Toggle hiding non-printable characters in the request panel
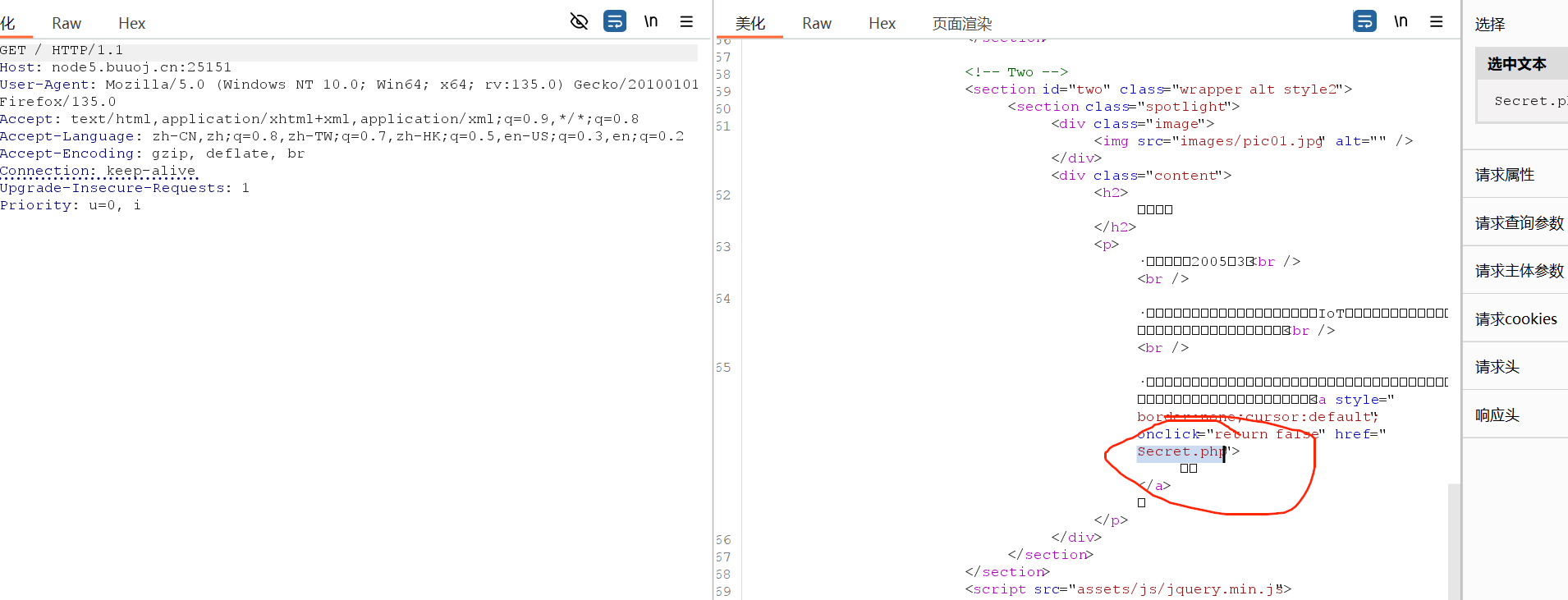The height and width of the screenshot is (600, 1568). point(579,21)
